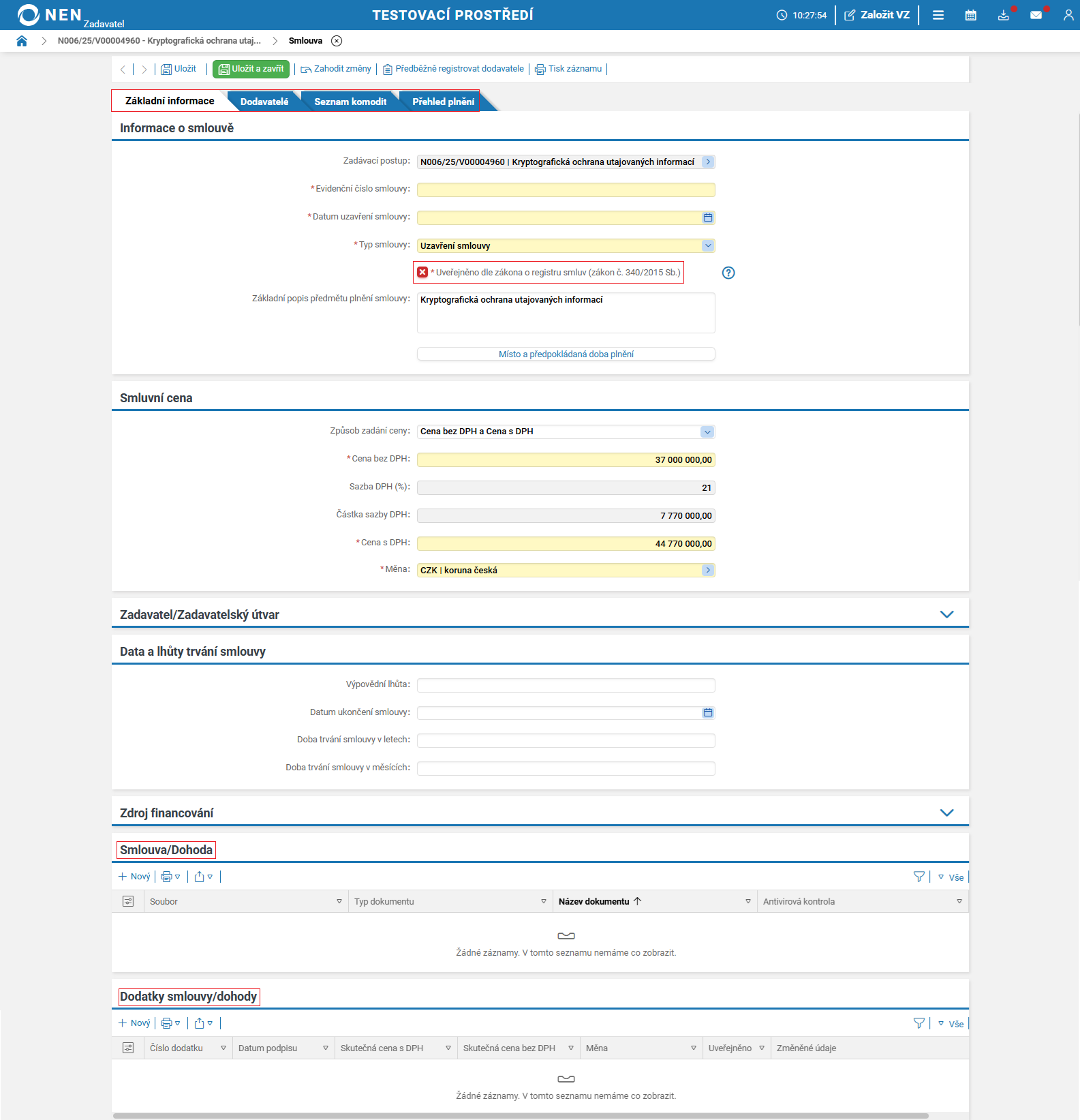Click the Evidenční číslo smlouvy input field
Viewport: 1080px width, 1120px height.
[566, 190]
